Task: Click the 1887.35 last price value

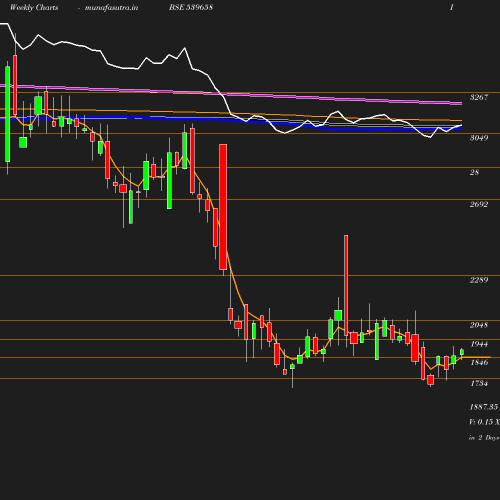Action: tap(484, 407)
